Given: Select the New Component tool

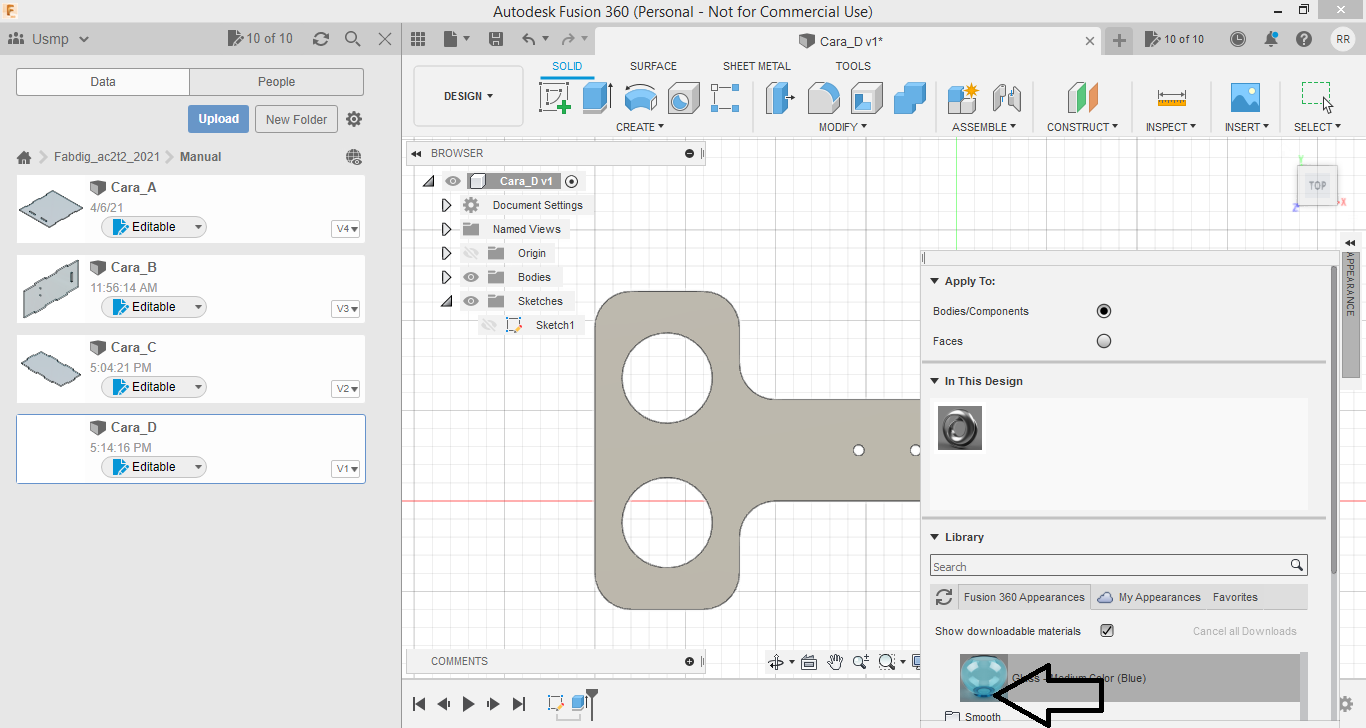Looking at the screenshot, I should click(964, 98).
